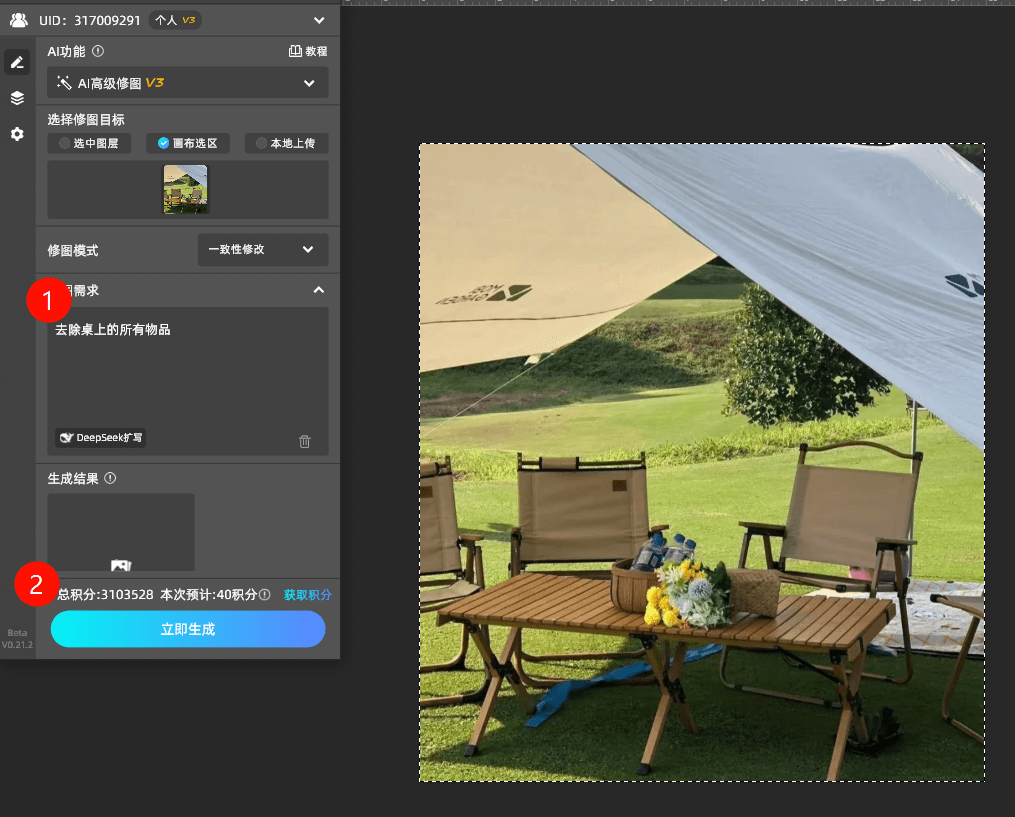The width and height of the screenshot is (1015, 817).
Task: Click the users account icon beside UID
Action: click(18, 19)
